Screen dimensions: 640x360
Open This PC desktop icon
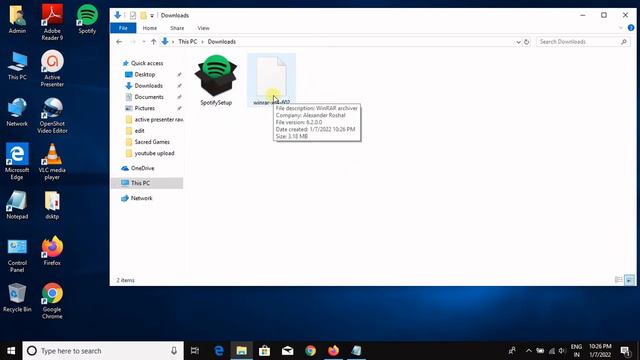(17, 65)
